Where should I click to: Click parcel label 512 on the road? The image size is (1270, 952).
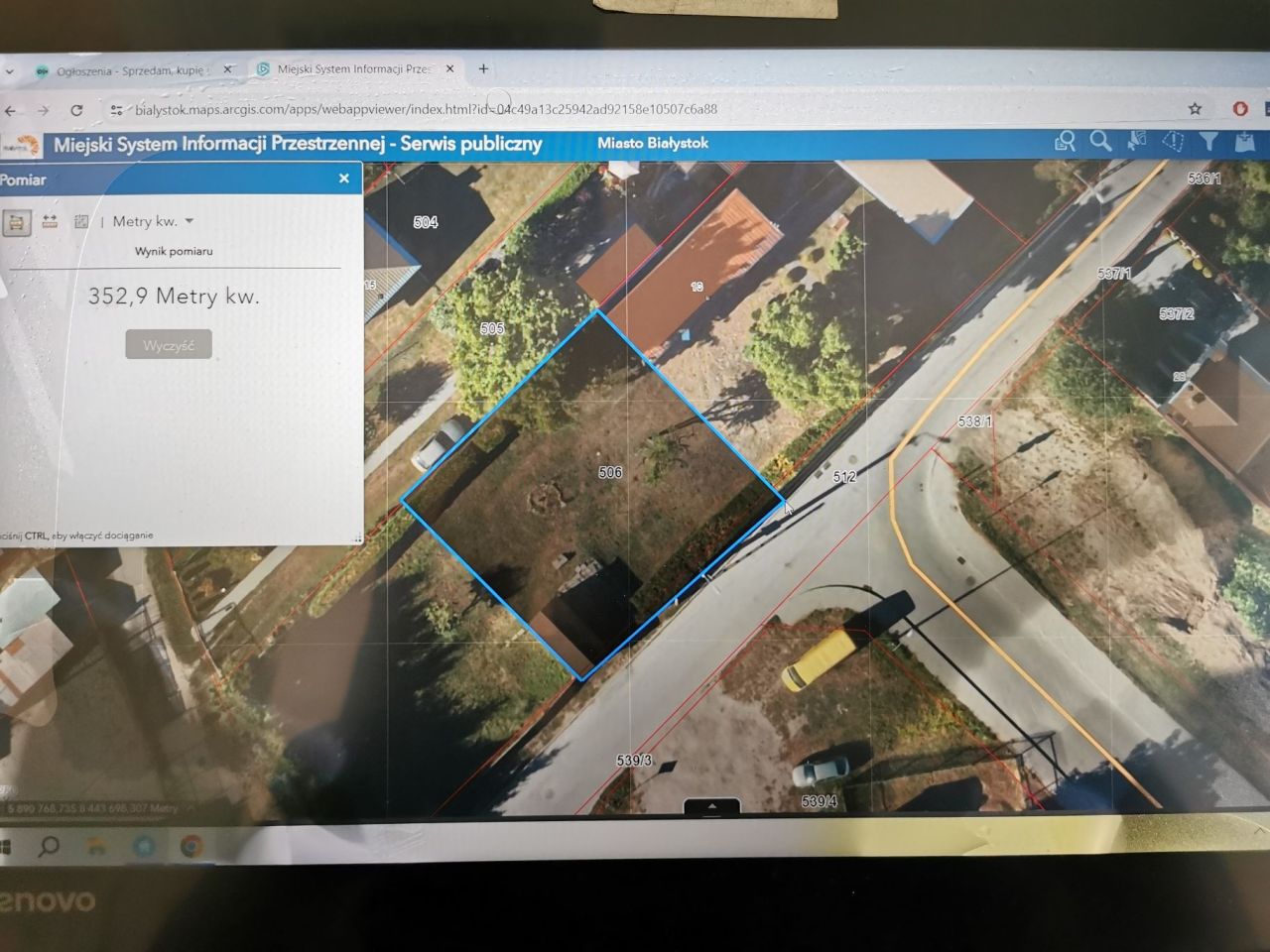pyautogui.click(x=844, y=476)
